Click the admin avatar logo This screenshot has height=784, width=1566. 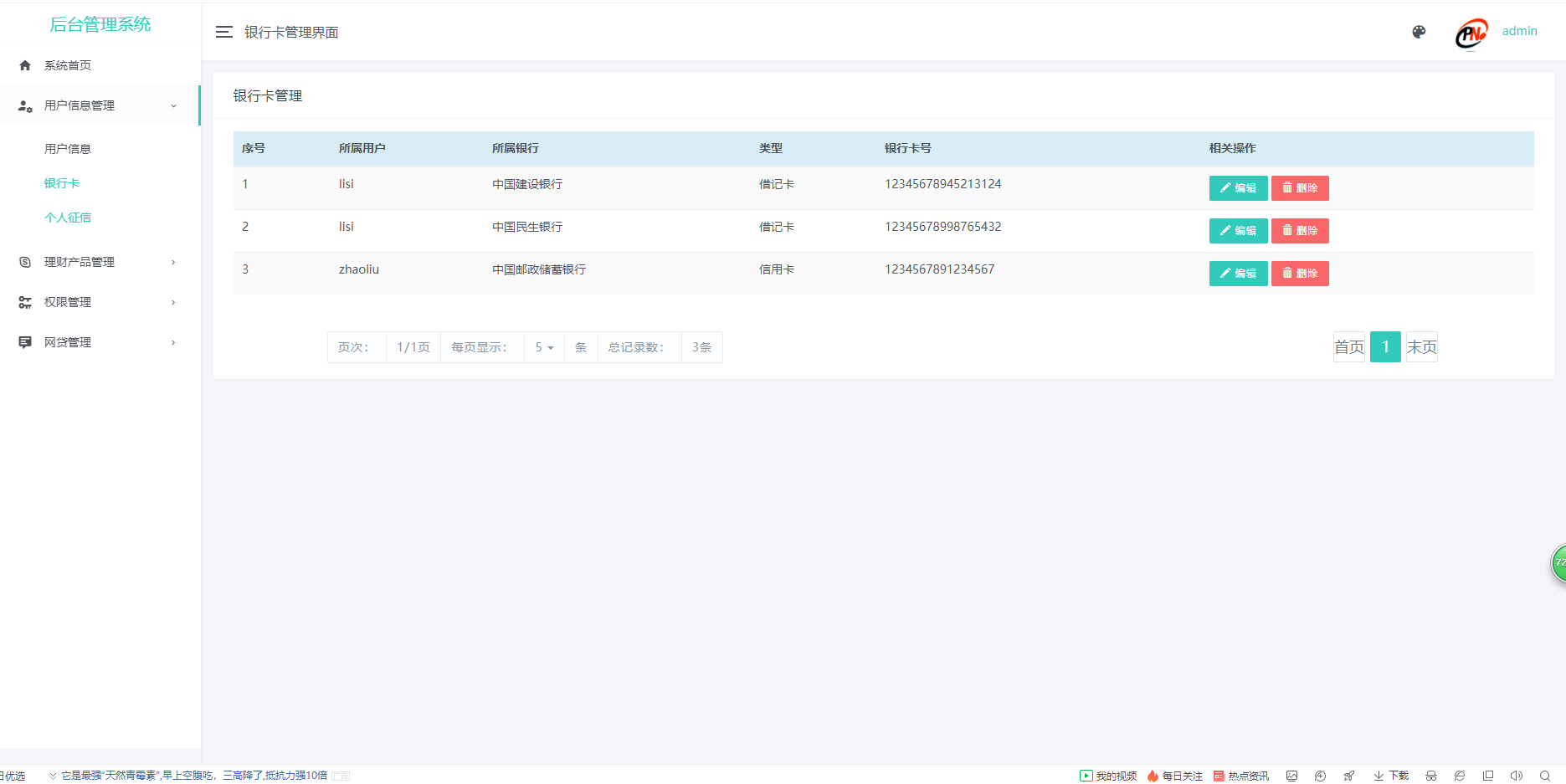click(1471, 33)
